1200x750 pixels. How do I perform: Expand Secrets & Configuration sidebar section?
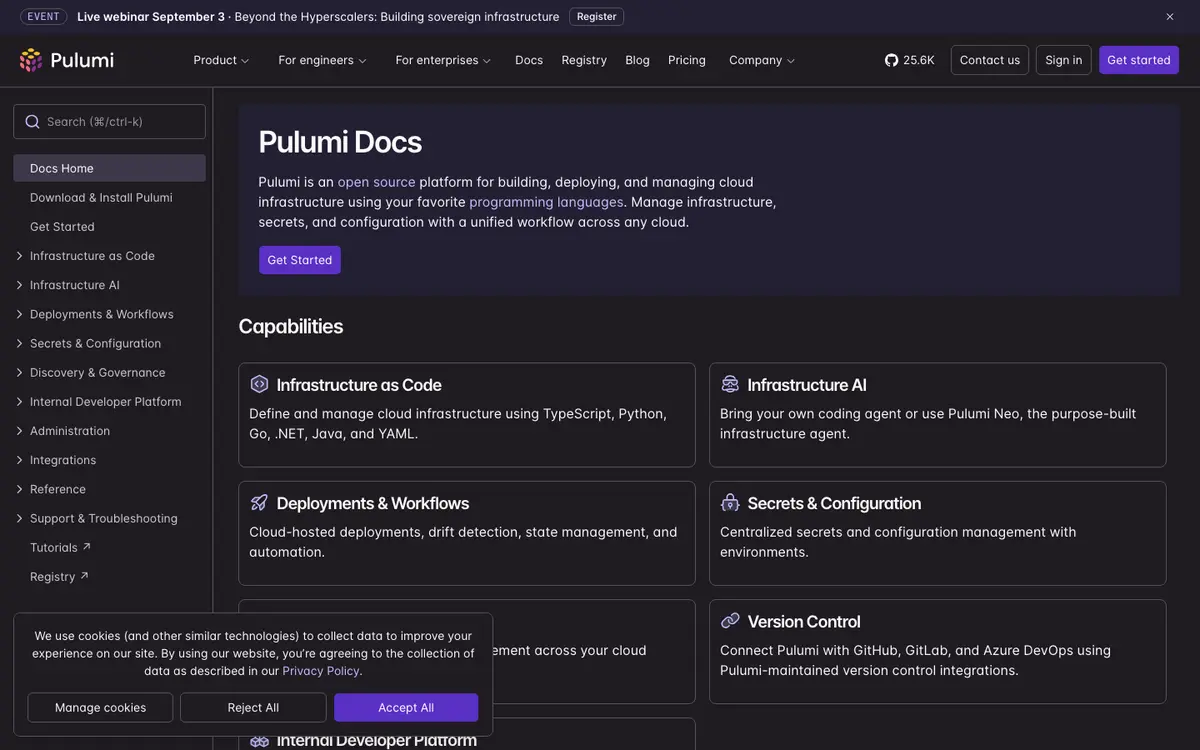pyautogui.click(x=19, y=343)
